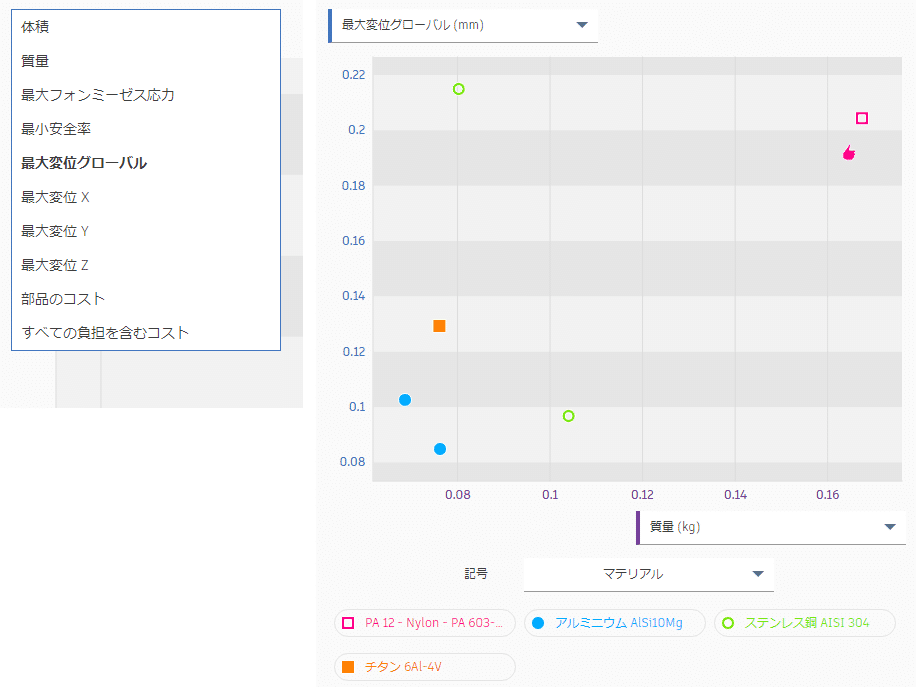This screenshot has width=916, height=687.
Task: Pick 最小安全率 from the list
Action: click(146, 129)
